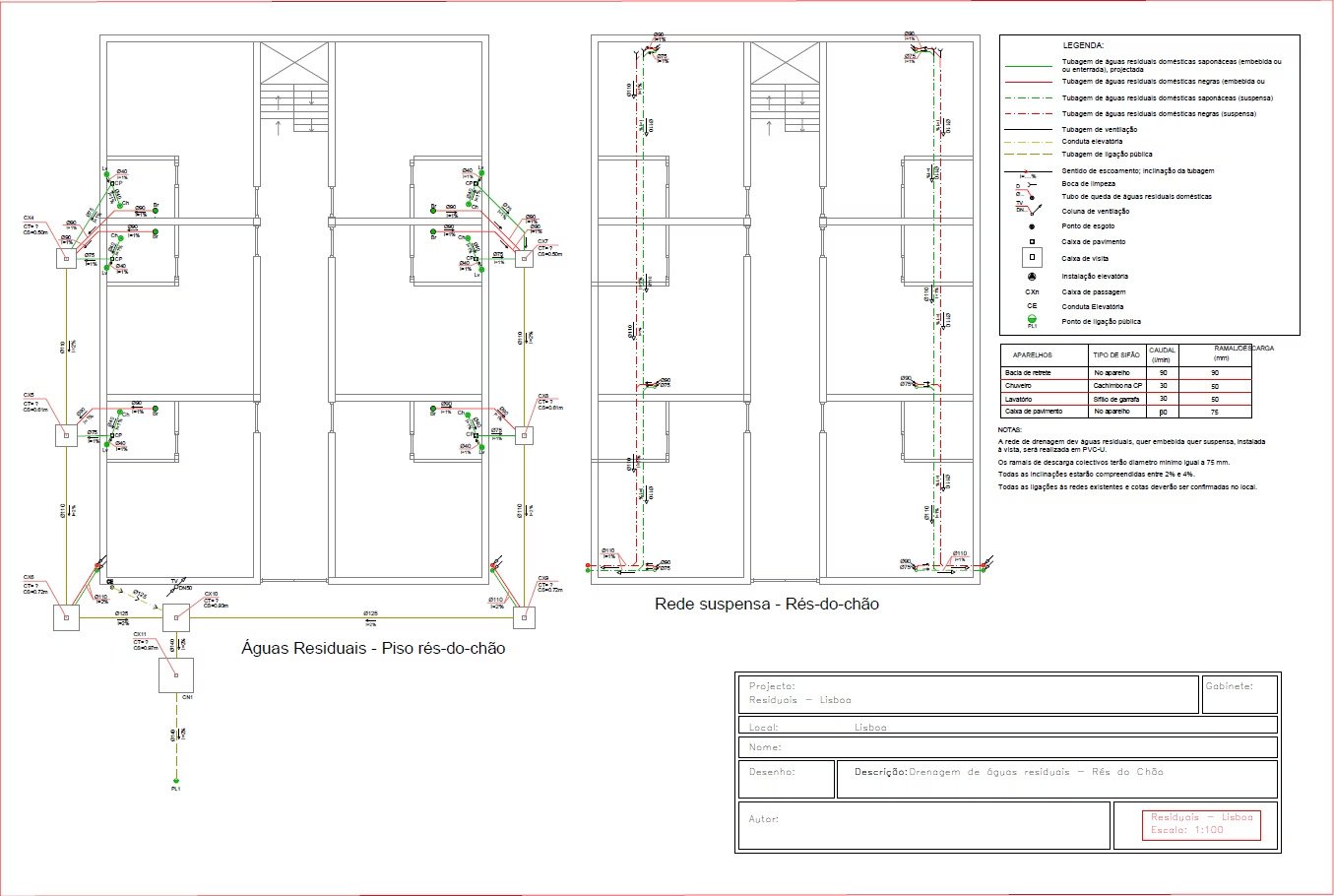Viewport: 1334px width, 896px height.
Task: Click the Gabinete field in title block
Action: 1239,694
